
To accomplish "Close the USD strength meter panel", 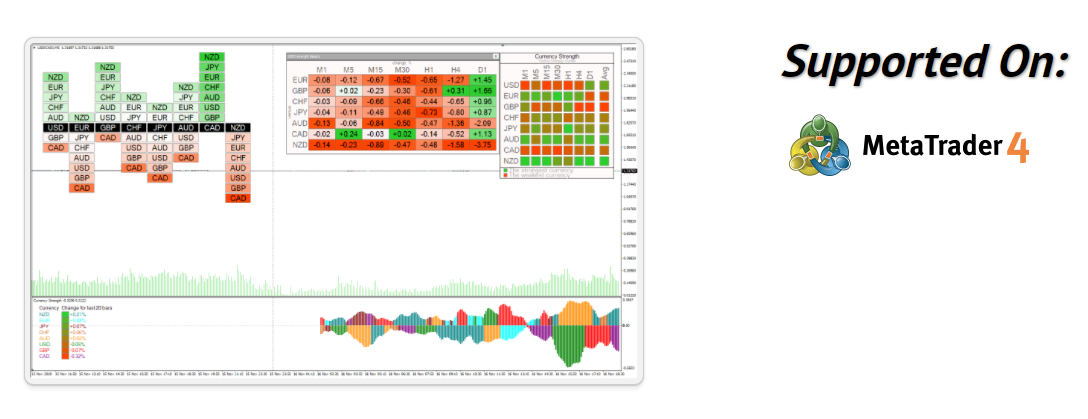I will (x=495, y=57).
